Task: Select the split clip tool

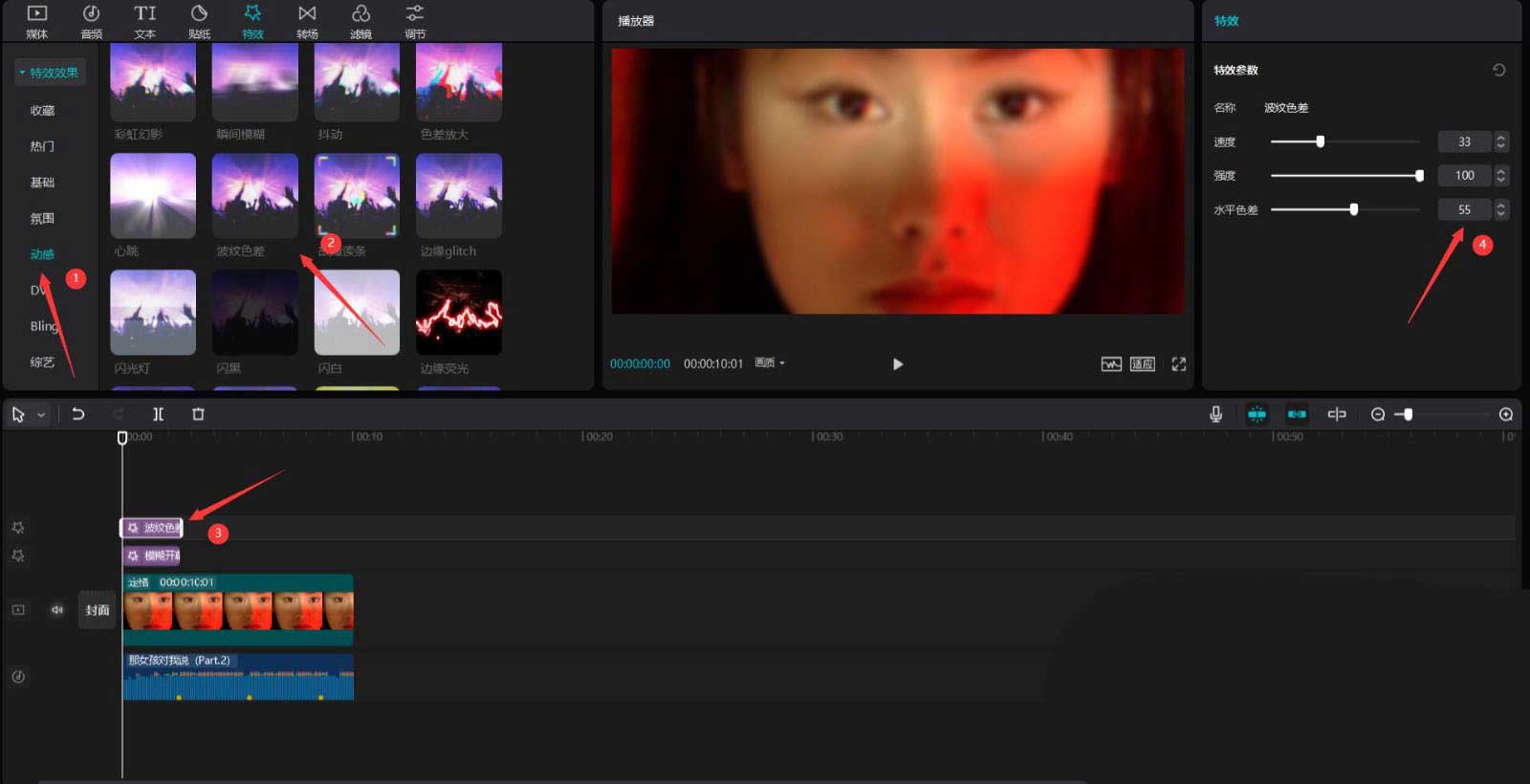Action: click(x=158, y=414)
